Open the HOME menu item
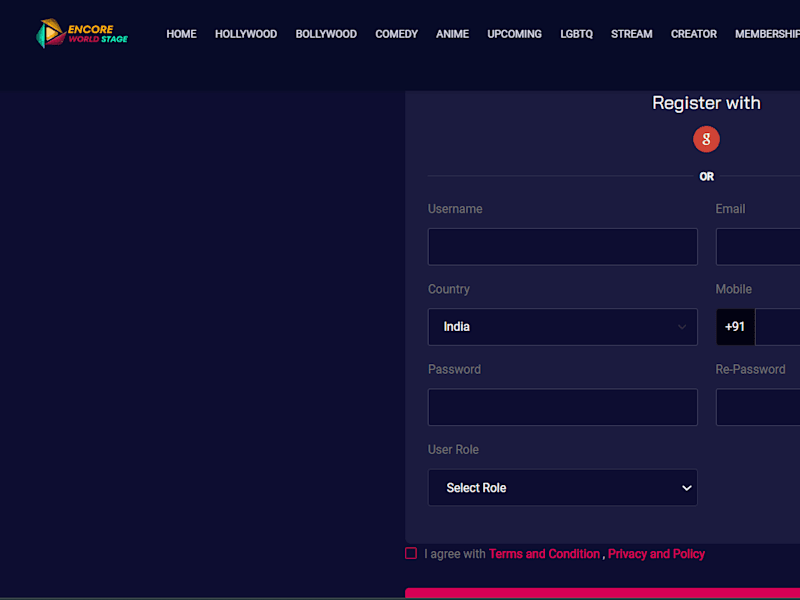 [181, 34]
